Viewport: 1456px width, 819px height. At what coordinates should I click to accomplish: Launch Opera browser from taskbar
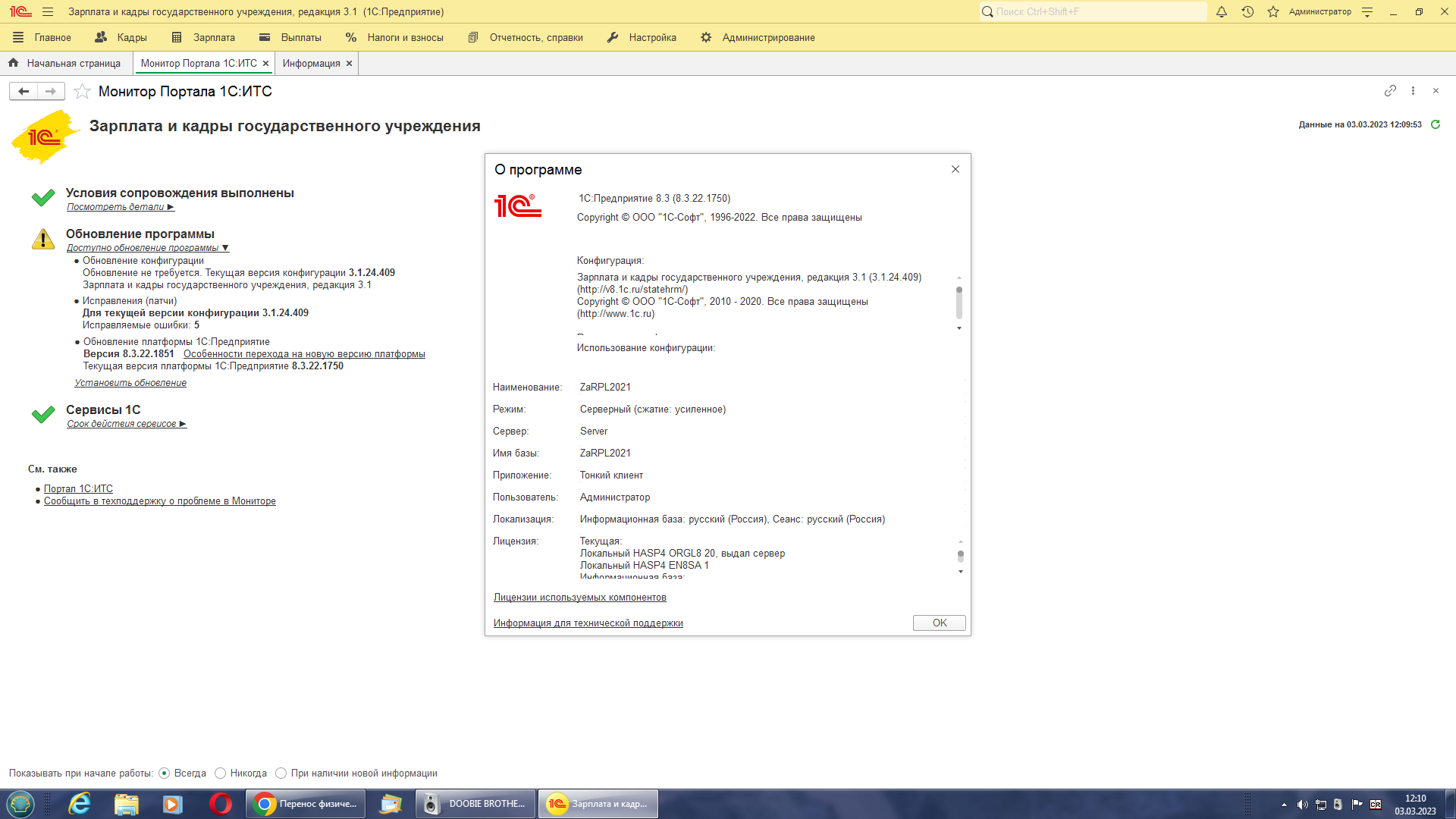tap(220, 804)
